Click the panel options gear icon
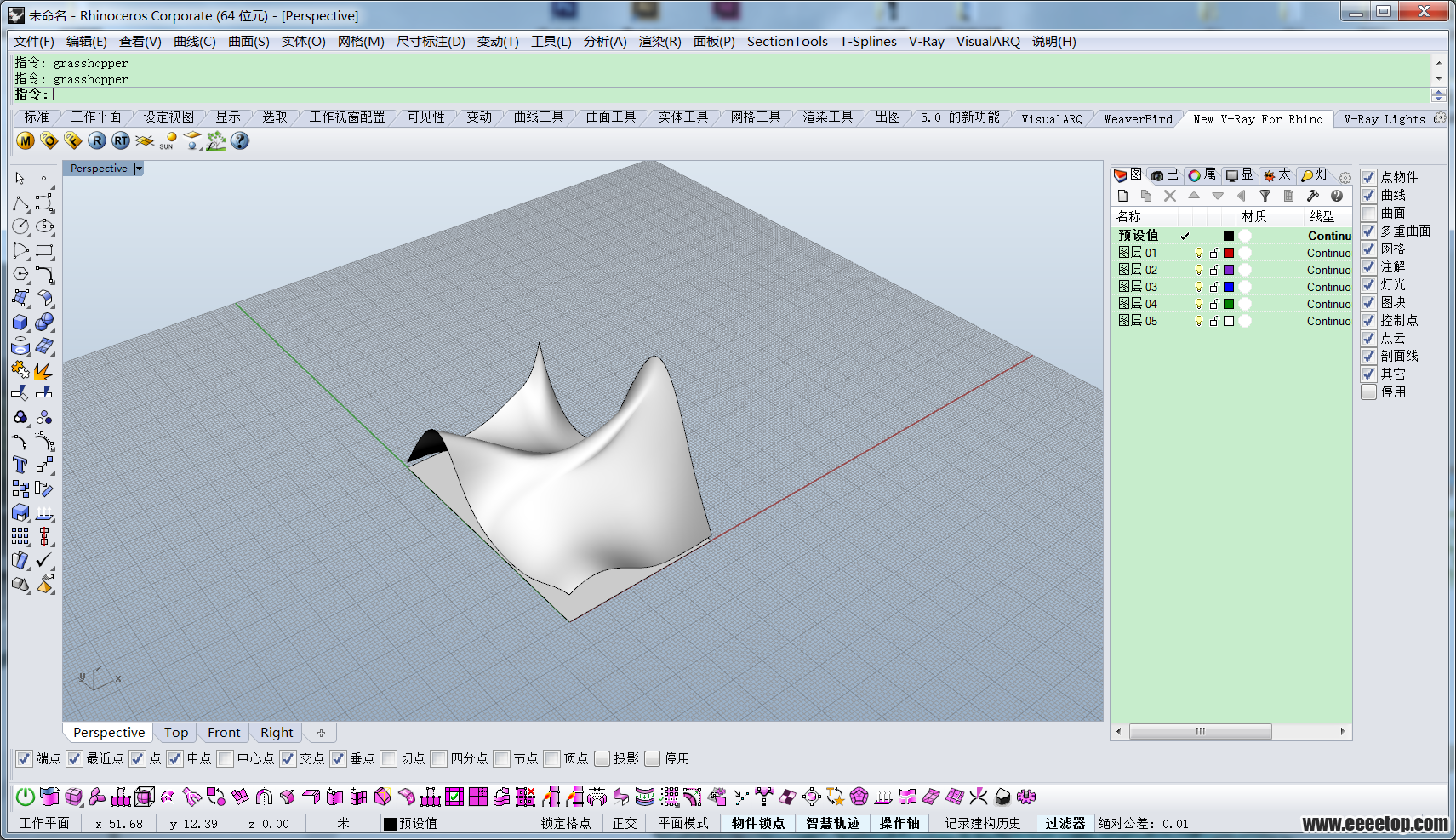The width and height of the screenshot is (1456, 840). click(x=1345, y=177)
